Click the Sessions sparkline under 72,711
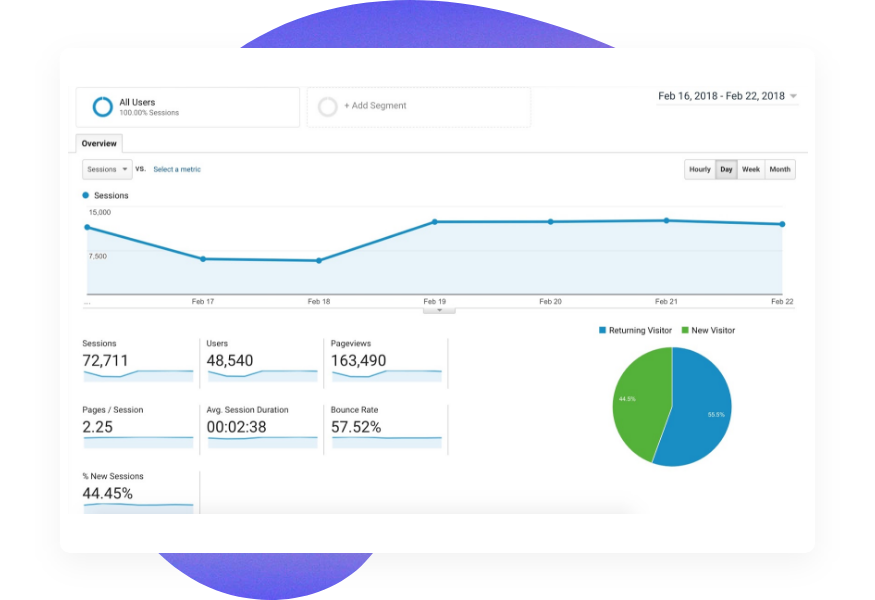The width and height of the screenshot is (875, 600). click(x=138, y=376)
